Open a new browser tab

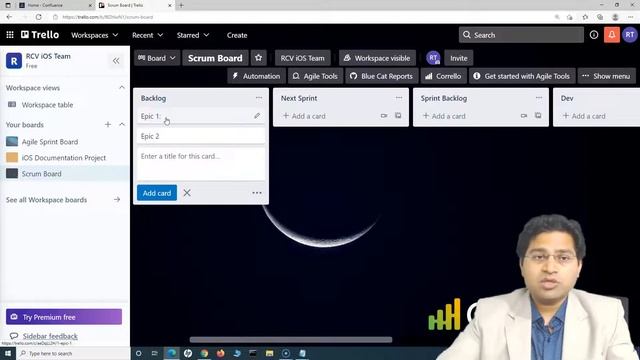point(181,5)
